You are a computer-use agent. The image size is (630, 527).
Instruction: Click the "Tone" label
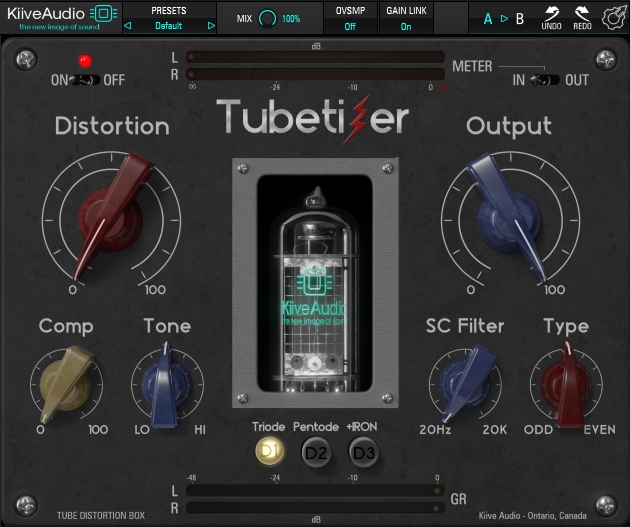167,325
